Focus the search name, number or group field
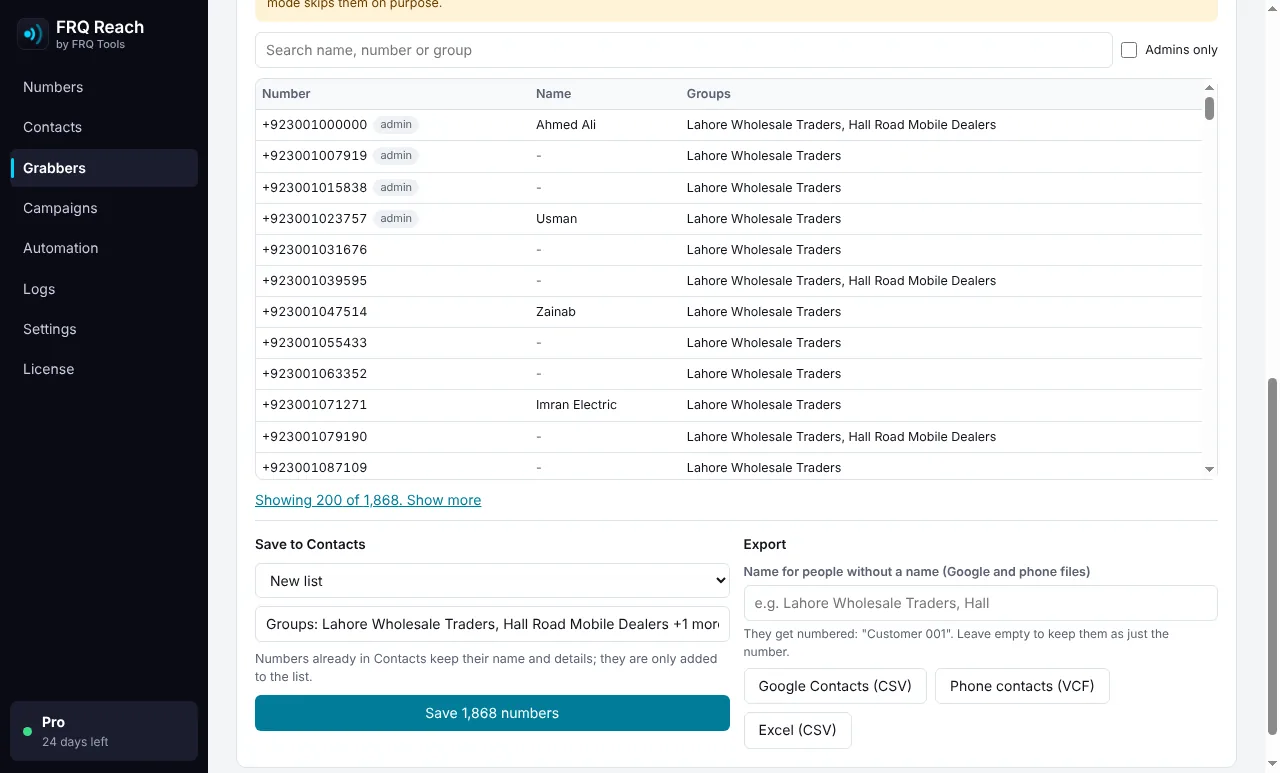The image size is (1280, 773). (684, 50)
